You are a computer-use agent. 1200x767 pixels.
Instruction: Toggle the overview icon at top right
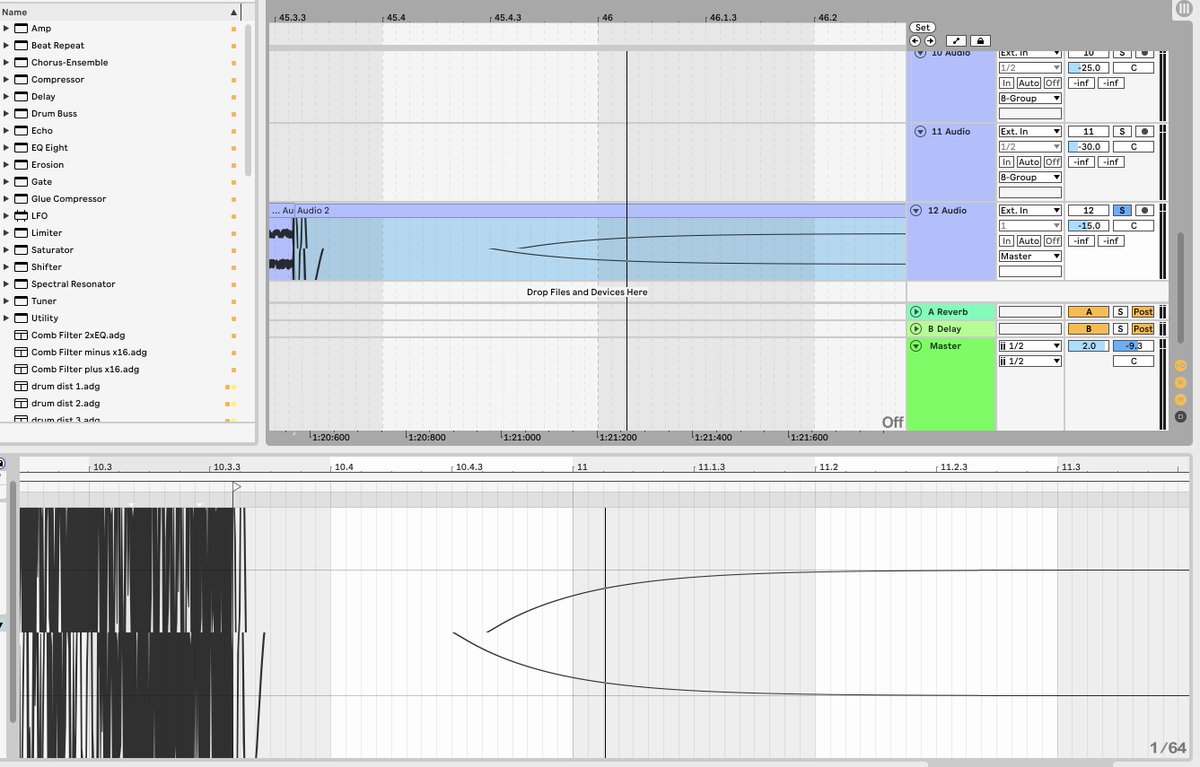pyautogui.click(x=1184, y=9)
